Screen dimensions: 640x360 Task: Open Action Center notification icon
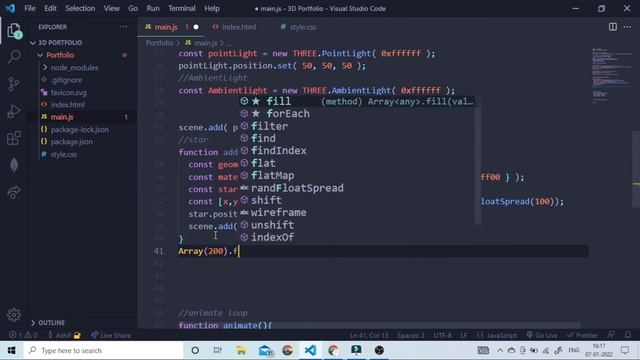point(625,350)
